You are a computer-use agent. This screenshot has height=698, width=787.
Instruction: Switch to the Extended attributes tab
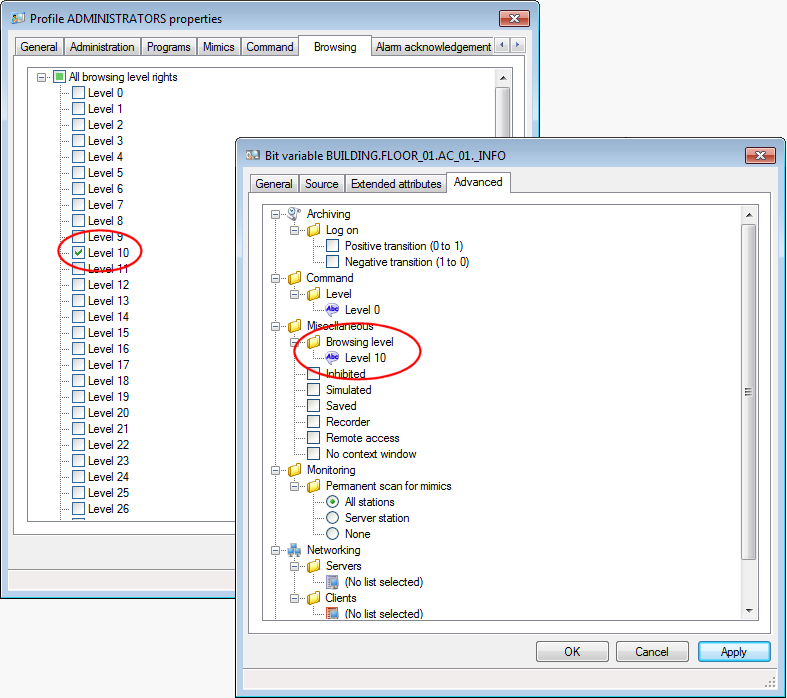point(396,184)
